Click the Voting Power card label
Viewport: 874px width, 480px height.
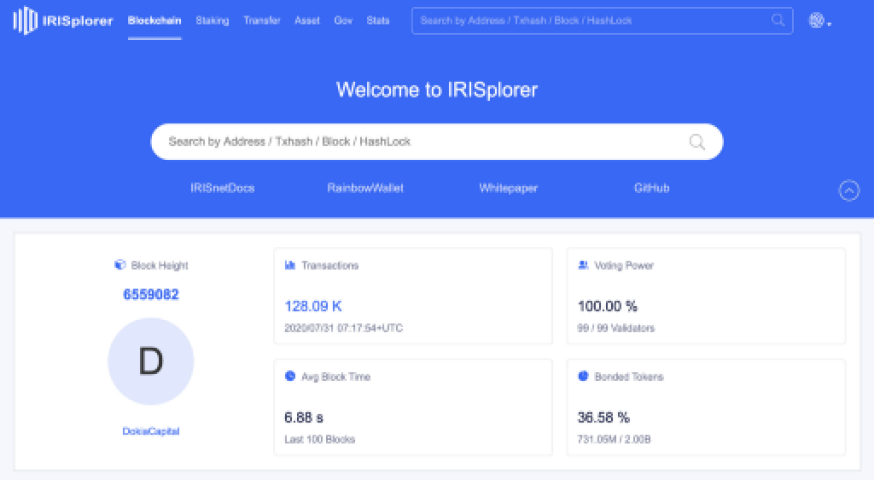(x=624, y=265)
